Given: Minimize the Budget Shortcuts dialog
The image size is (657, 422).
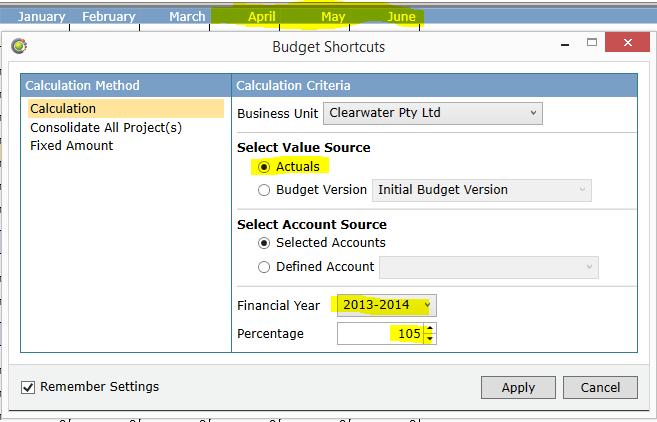Looking at the screenshot, I should 565,44.
